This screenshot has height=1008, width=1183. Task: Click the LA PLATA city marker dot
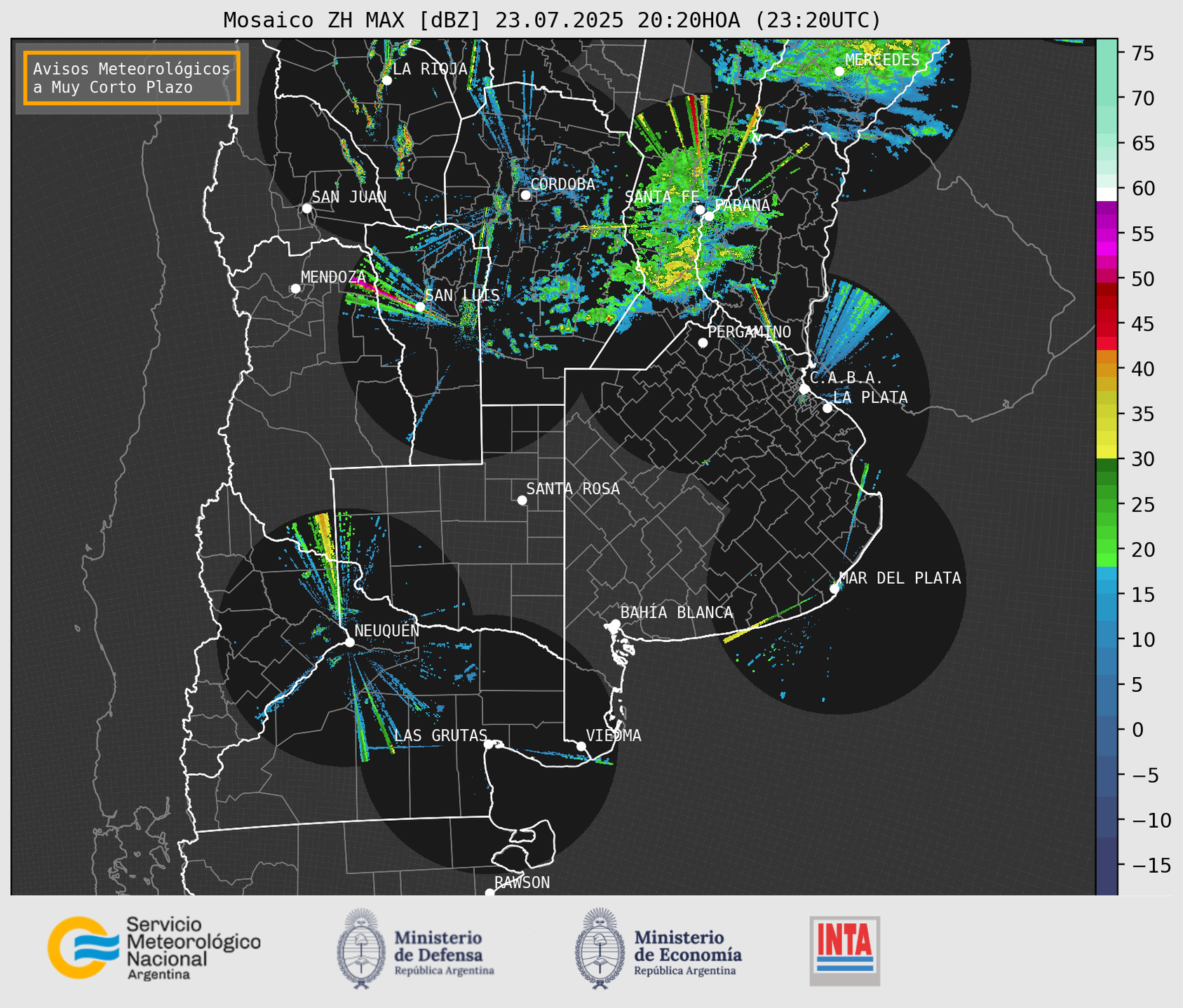click(827, 408)
